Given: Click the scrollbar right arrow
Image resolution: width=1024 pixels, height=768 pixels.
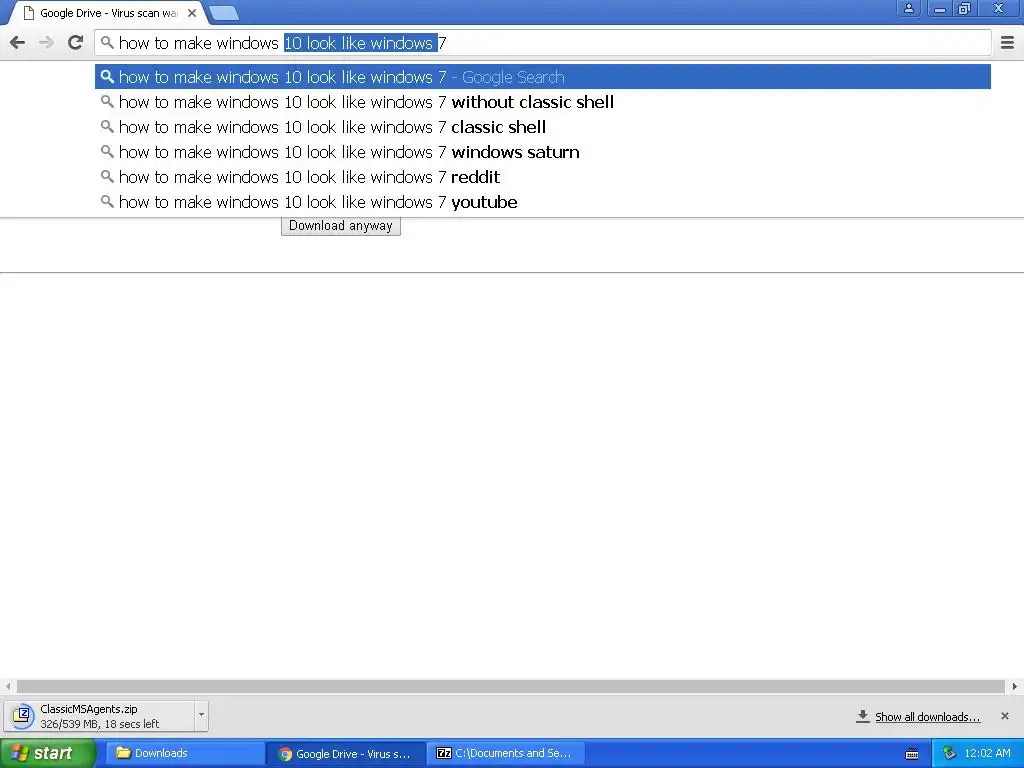Looking at the screenshot, I should (1014, 686).
